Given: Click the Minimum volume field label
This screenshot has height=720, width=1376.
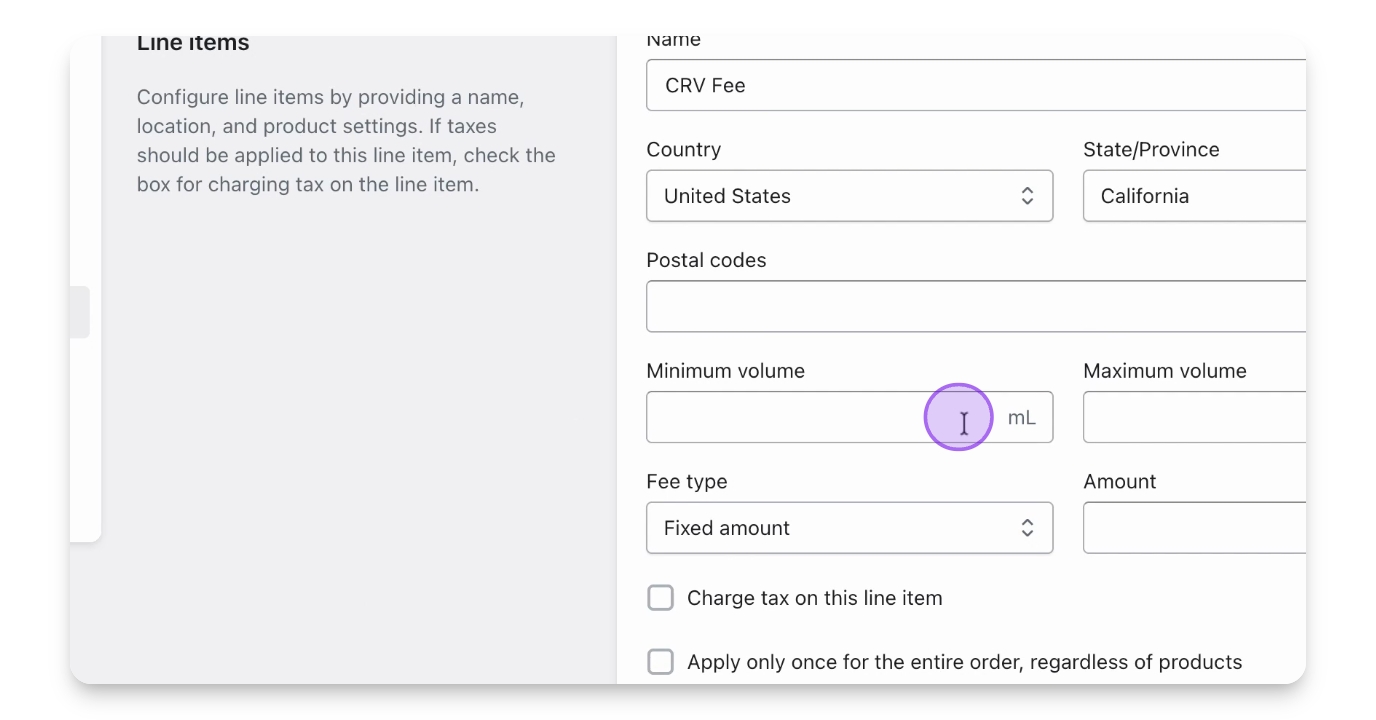Looking at the screenshot, I should (x=725, y=371).
